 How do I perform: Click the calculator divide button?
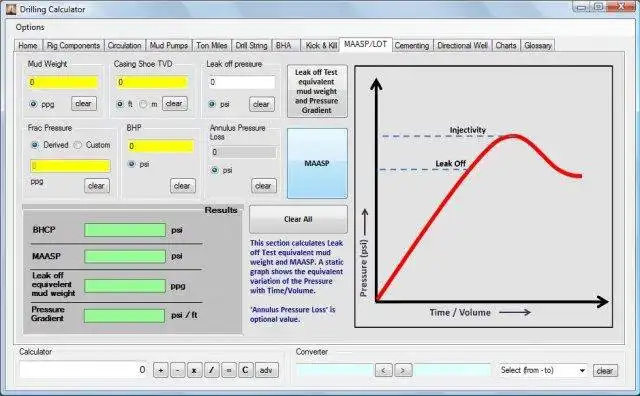click(211, 370)
